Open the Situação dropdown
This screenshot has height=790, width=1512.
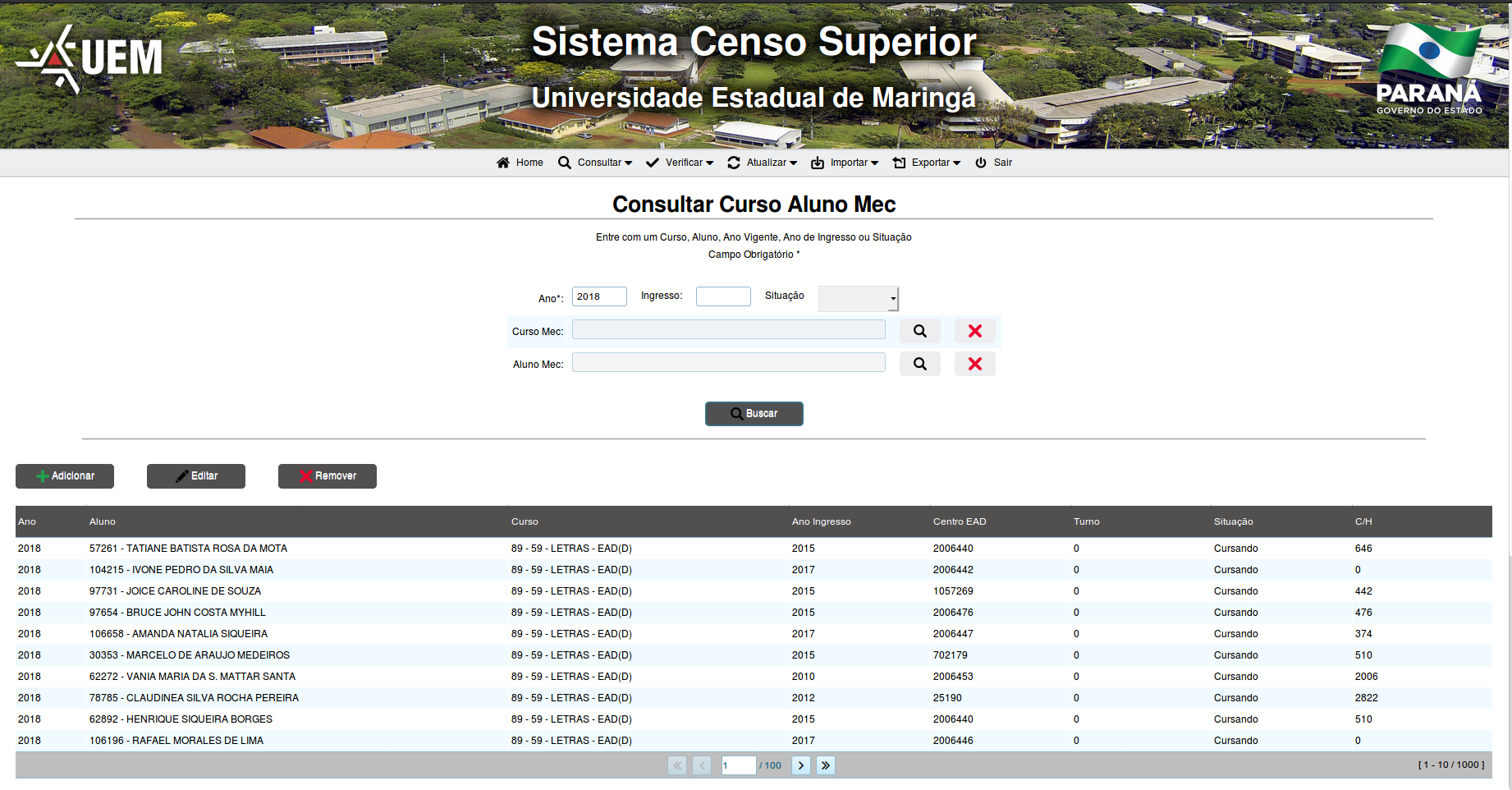coord(857,298)
